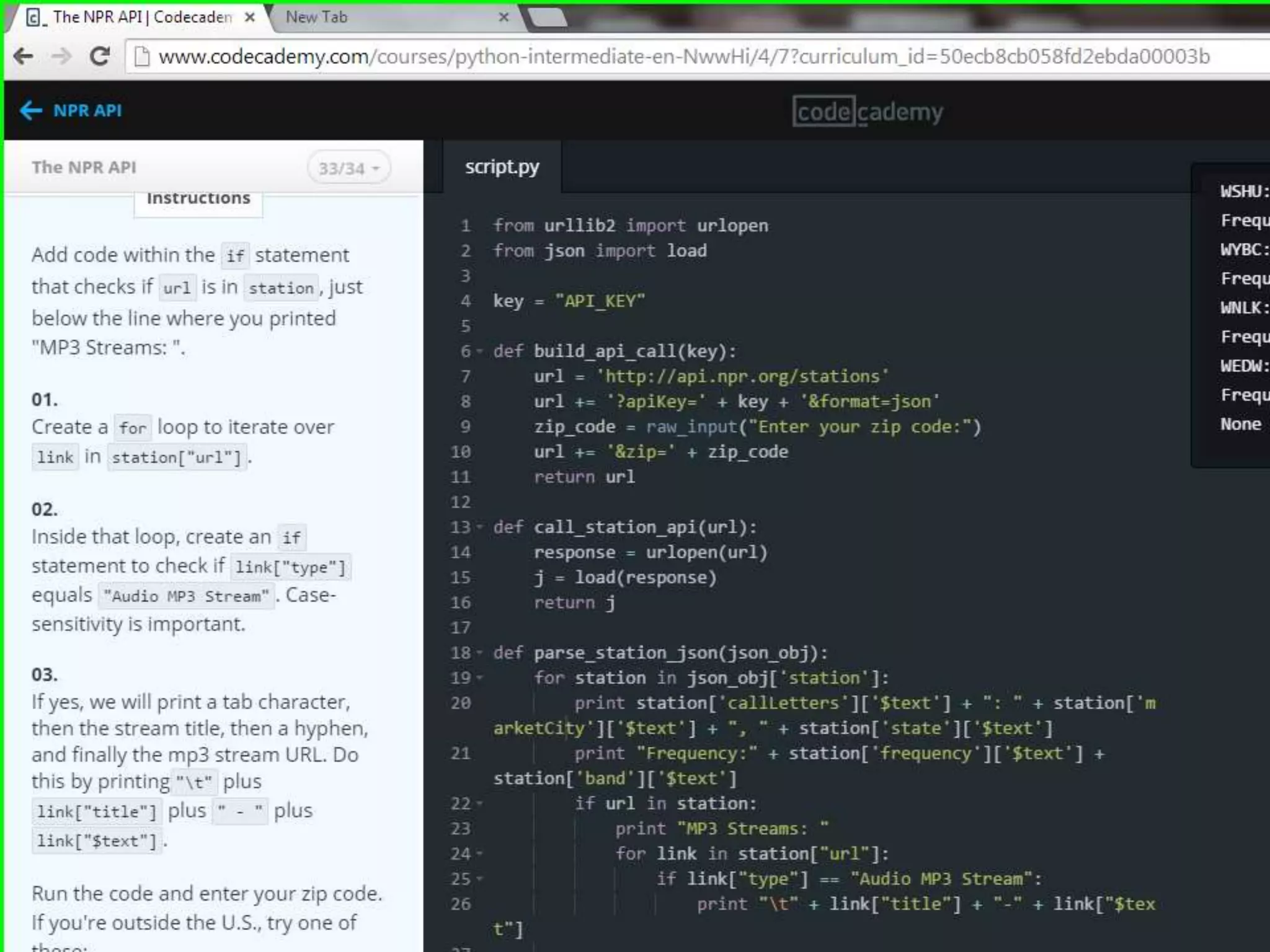Fold the for link loop at line 24
This screenshot has height=952, width=1270.
tap(479, 854)
